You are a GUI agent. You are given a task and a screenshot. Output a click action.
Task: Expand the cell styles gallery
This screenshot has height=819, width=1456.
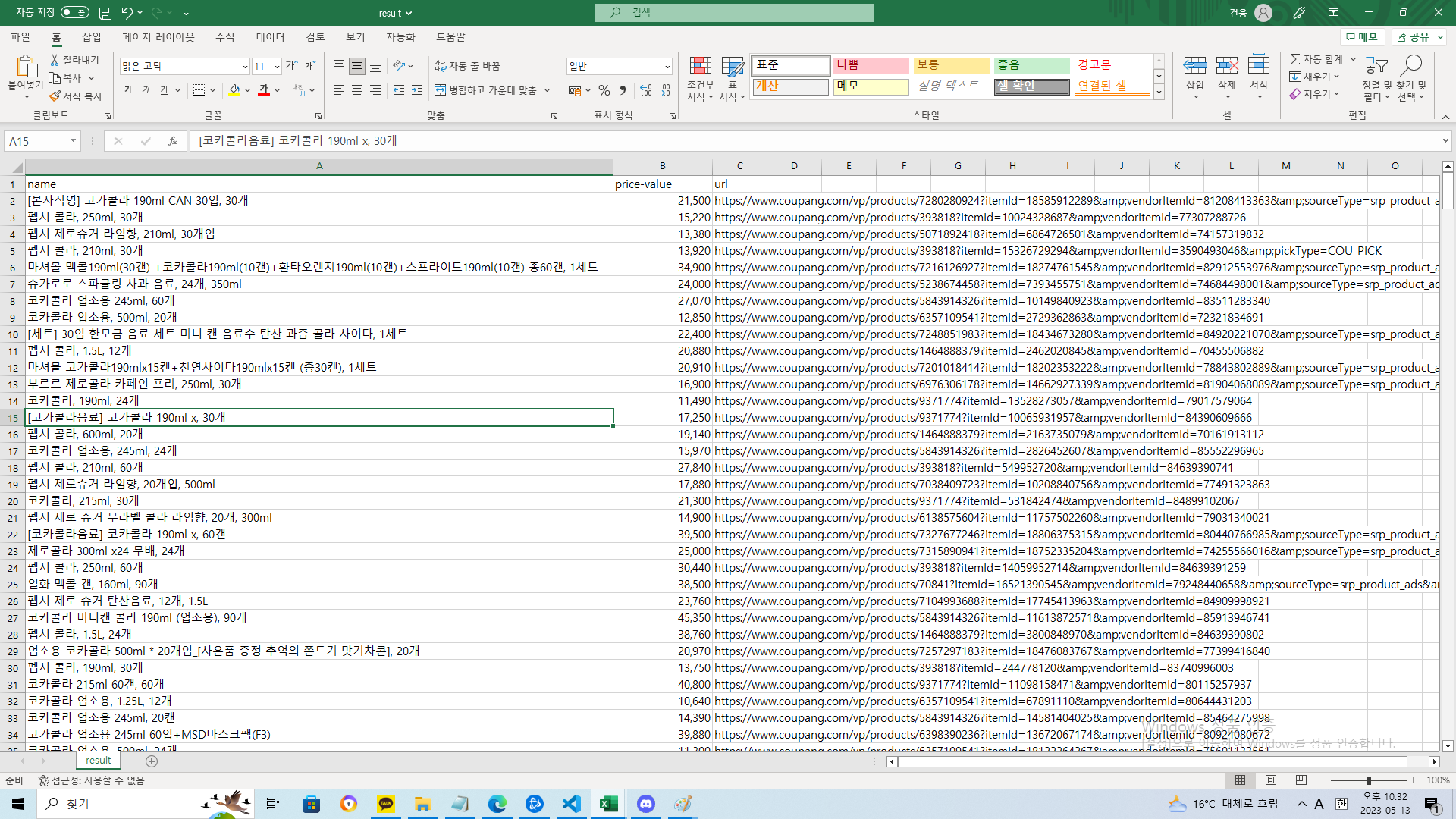[x=1159, y=92]
